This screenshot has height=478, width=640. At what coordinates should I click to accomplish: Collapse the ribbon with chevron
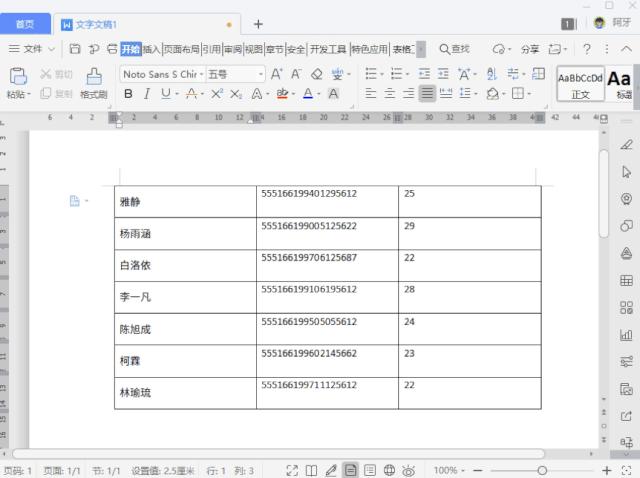[x=626, y=49]
